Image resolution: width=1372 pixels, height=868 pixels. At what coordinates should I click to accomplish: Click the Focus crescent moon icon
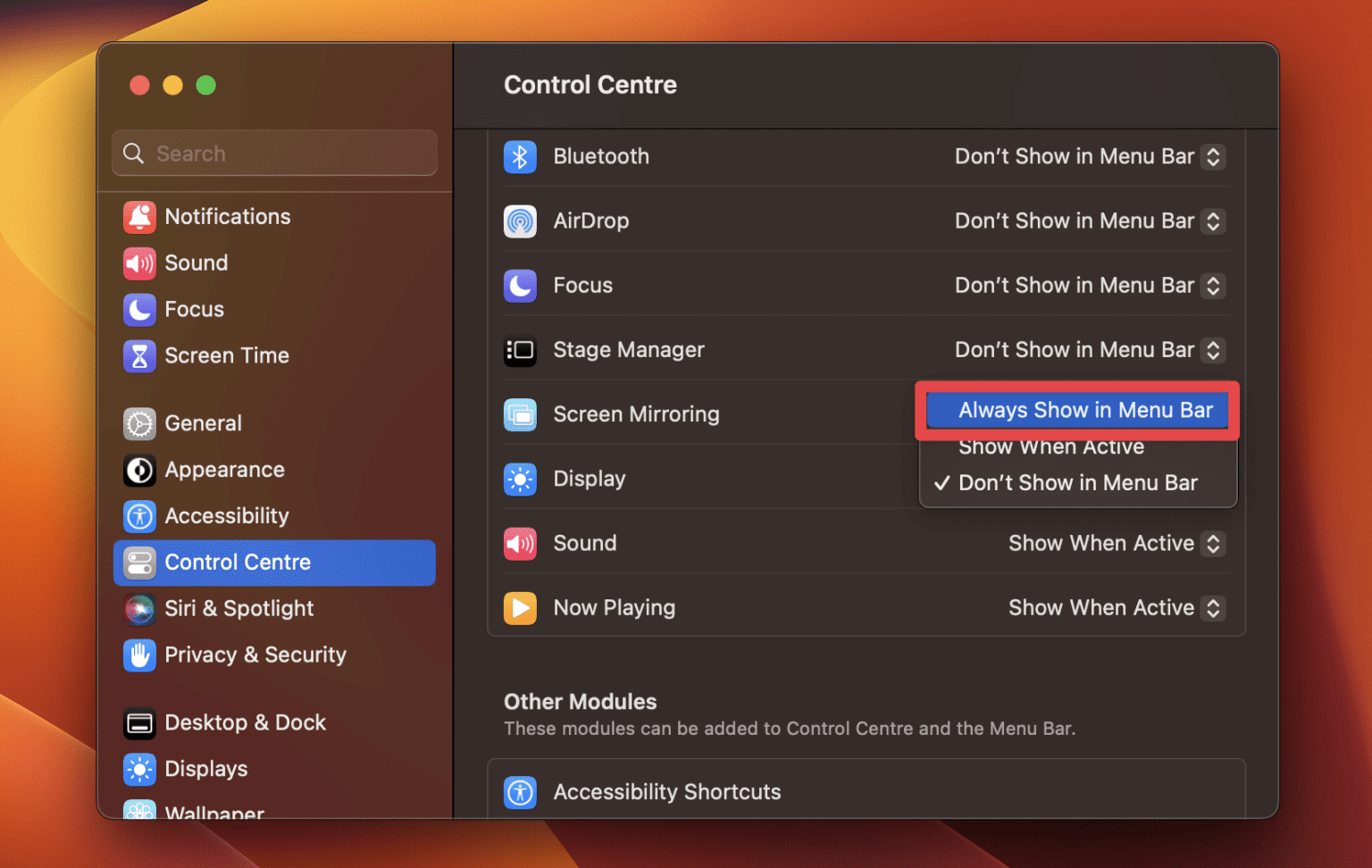pyautogui.click(x=521, y=286)
